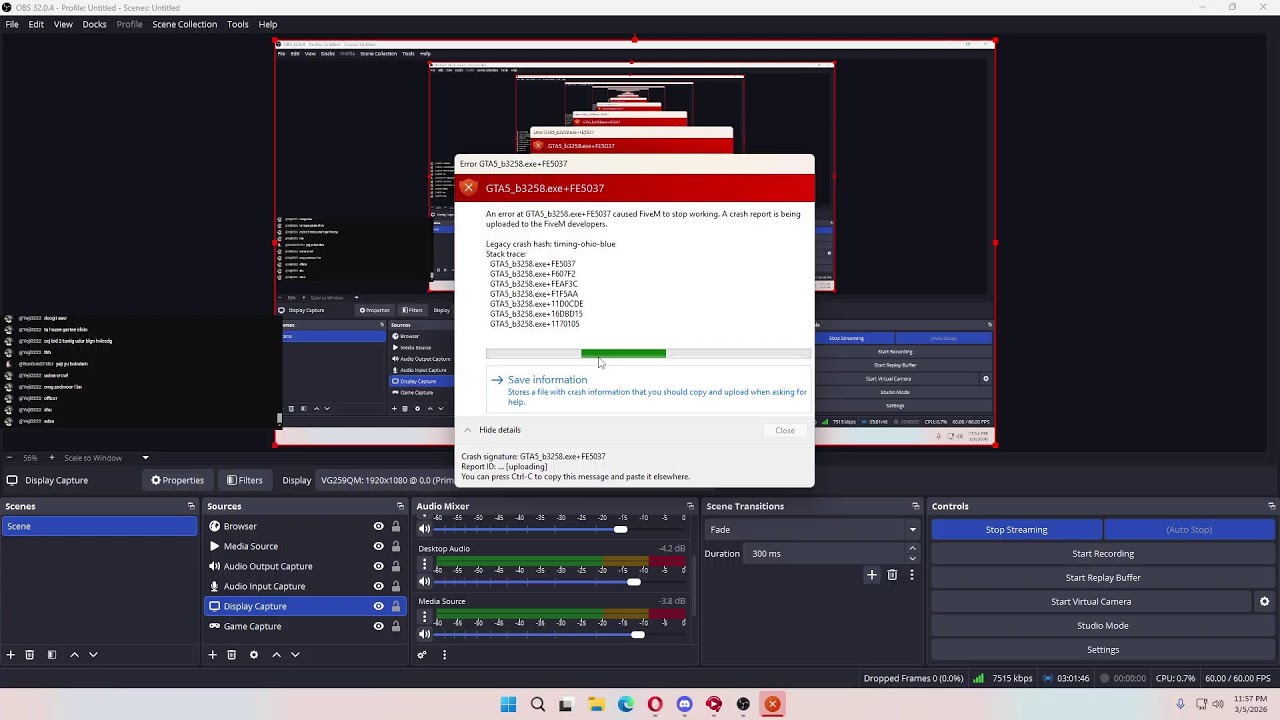Open the Windows Start menu

pos(508,704)
